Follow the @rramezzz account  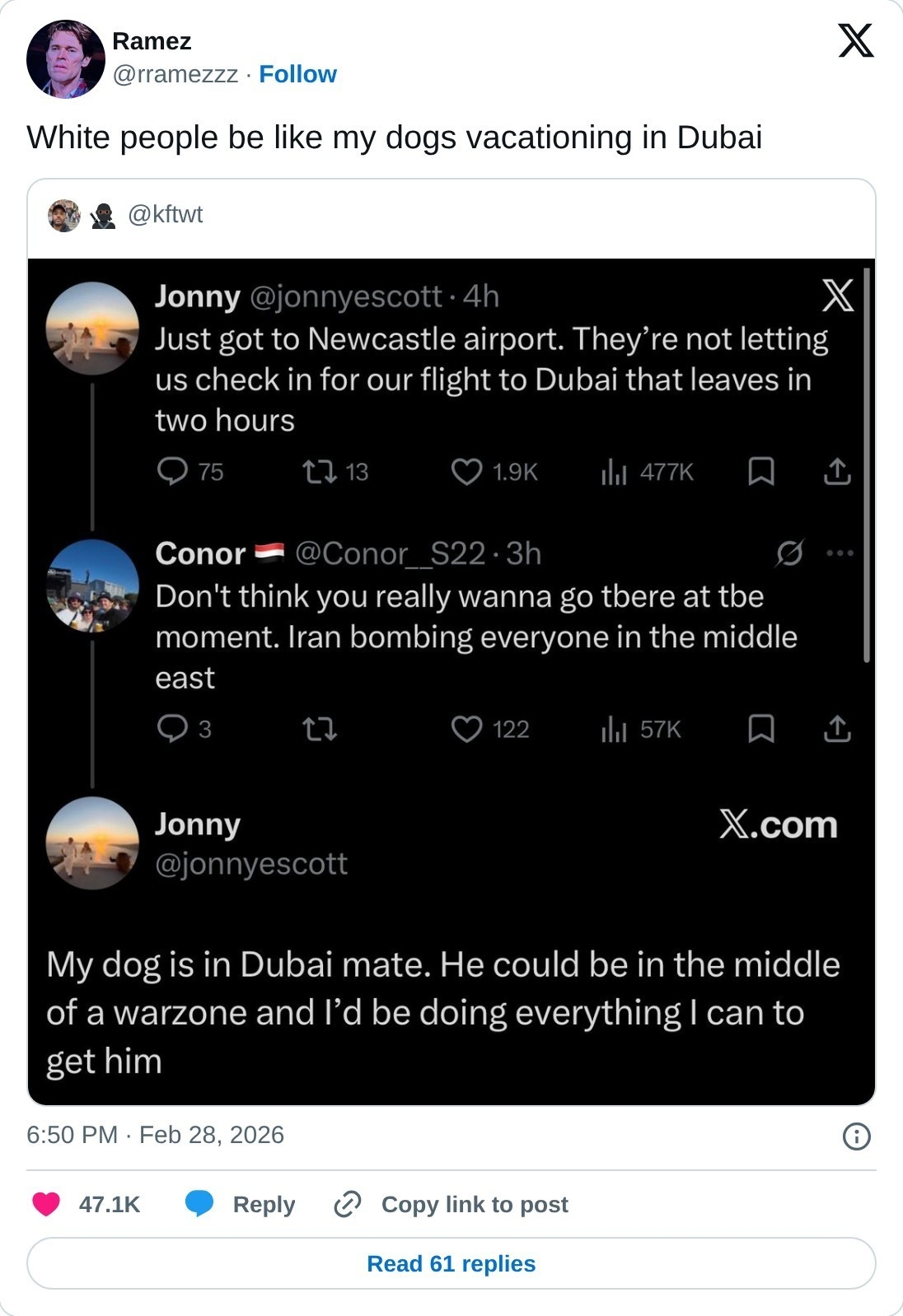tap(297, 74)
